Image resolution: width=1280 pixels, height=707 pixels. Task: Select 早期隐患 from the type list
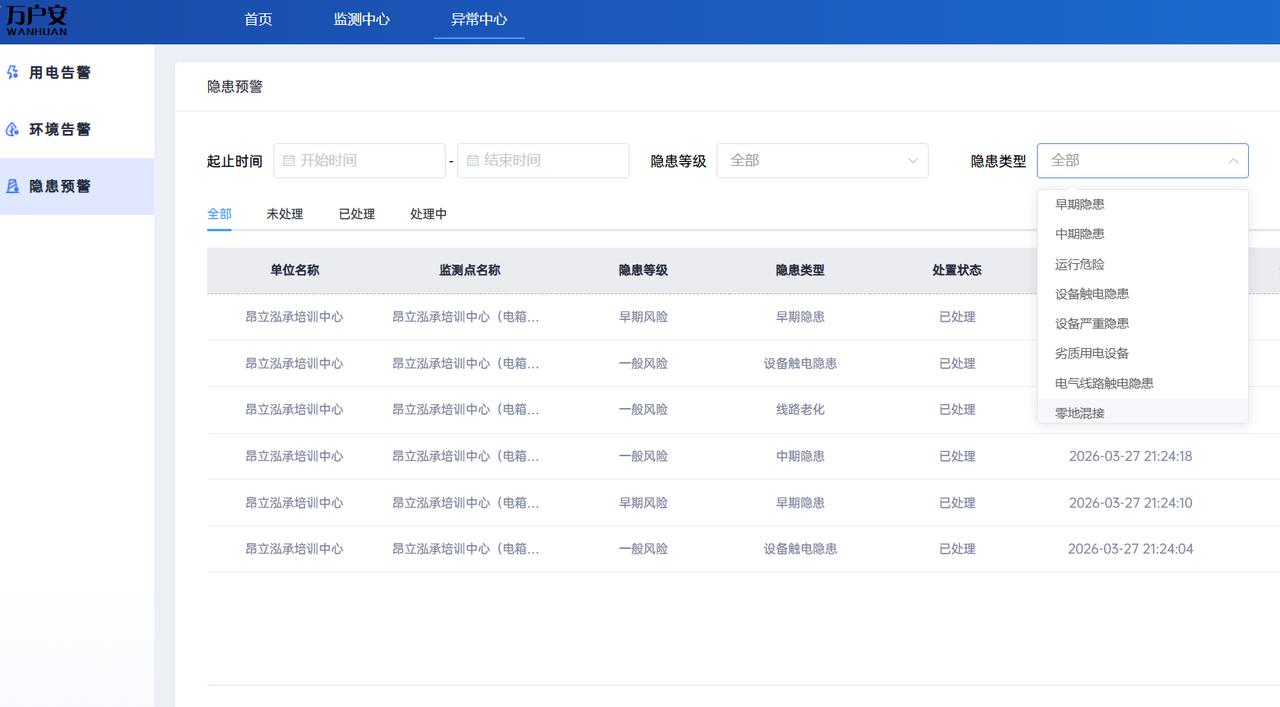(1080, 205)
